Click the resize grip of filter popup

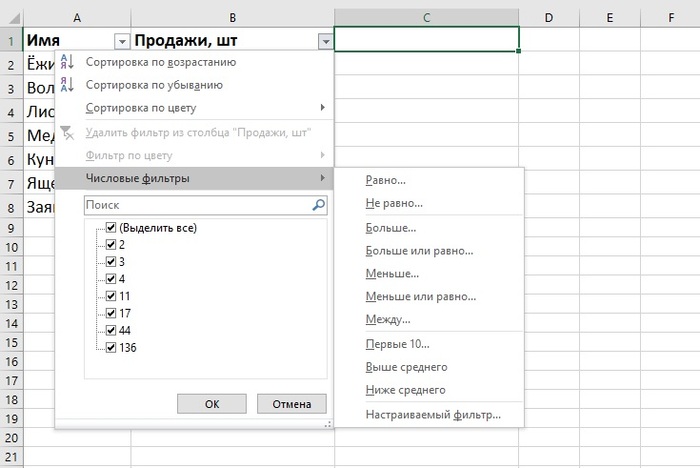click(x=327, y=424)
